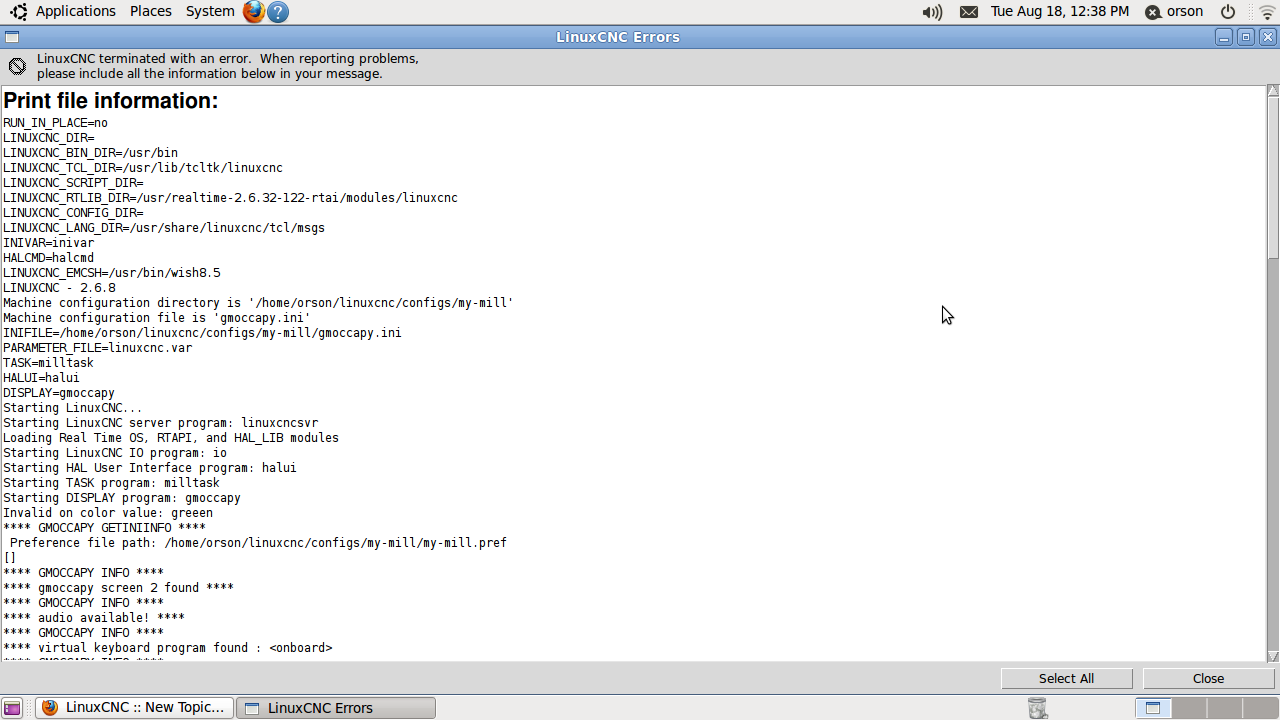
Task: Open the orson user menu
Action: 1175,12
